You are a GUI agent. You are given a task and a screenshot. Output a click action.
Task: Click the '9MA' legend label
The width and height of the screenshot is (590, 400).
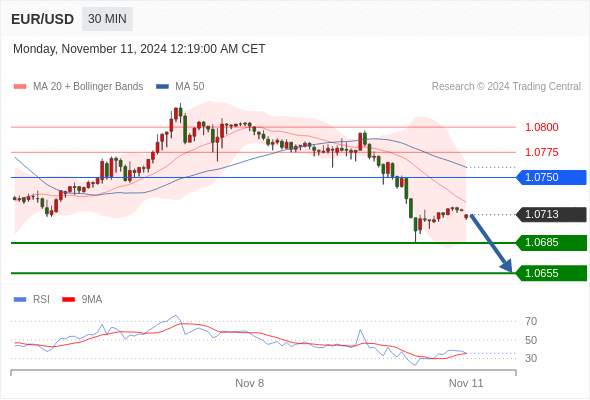[92, 299]
